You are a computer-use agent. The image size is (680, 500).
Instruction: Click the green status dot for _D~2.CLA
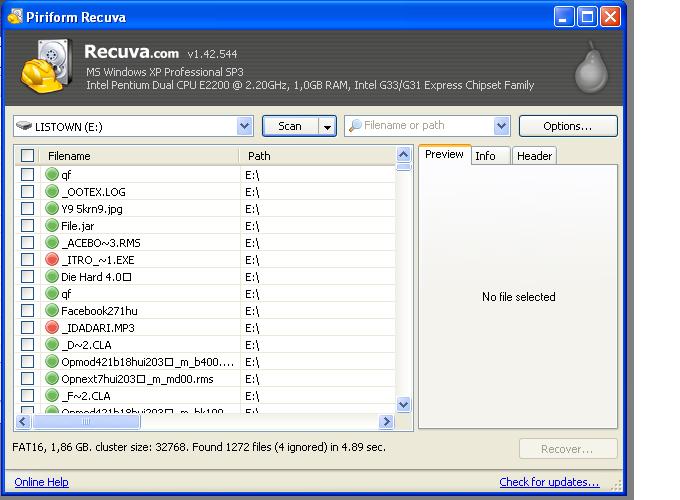pos(52,344)
